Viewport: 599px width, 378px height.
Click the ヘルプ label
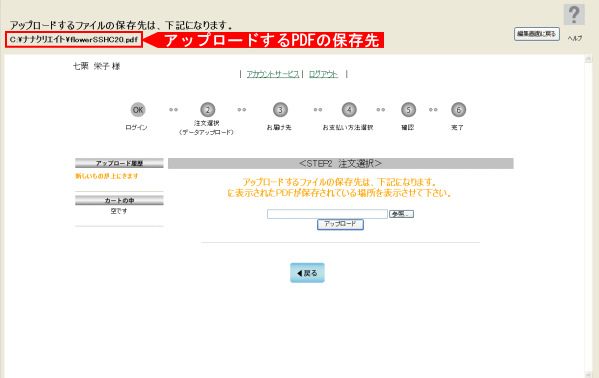coord(575,38)
